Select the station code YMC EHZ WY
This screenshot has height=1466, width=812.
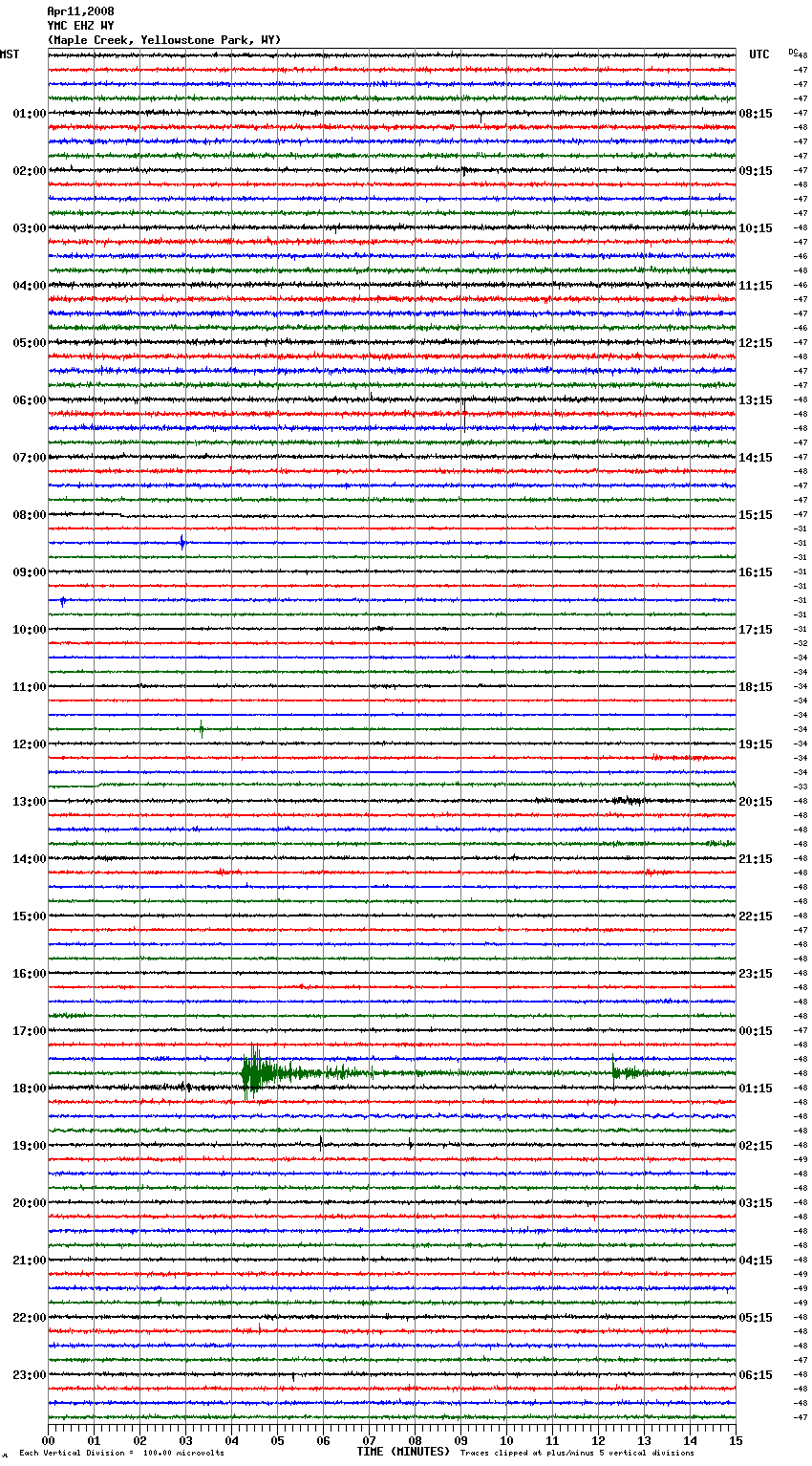(80, 26)
